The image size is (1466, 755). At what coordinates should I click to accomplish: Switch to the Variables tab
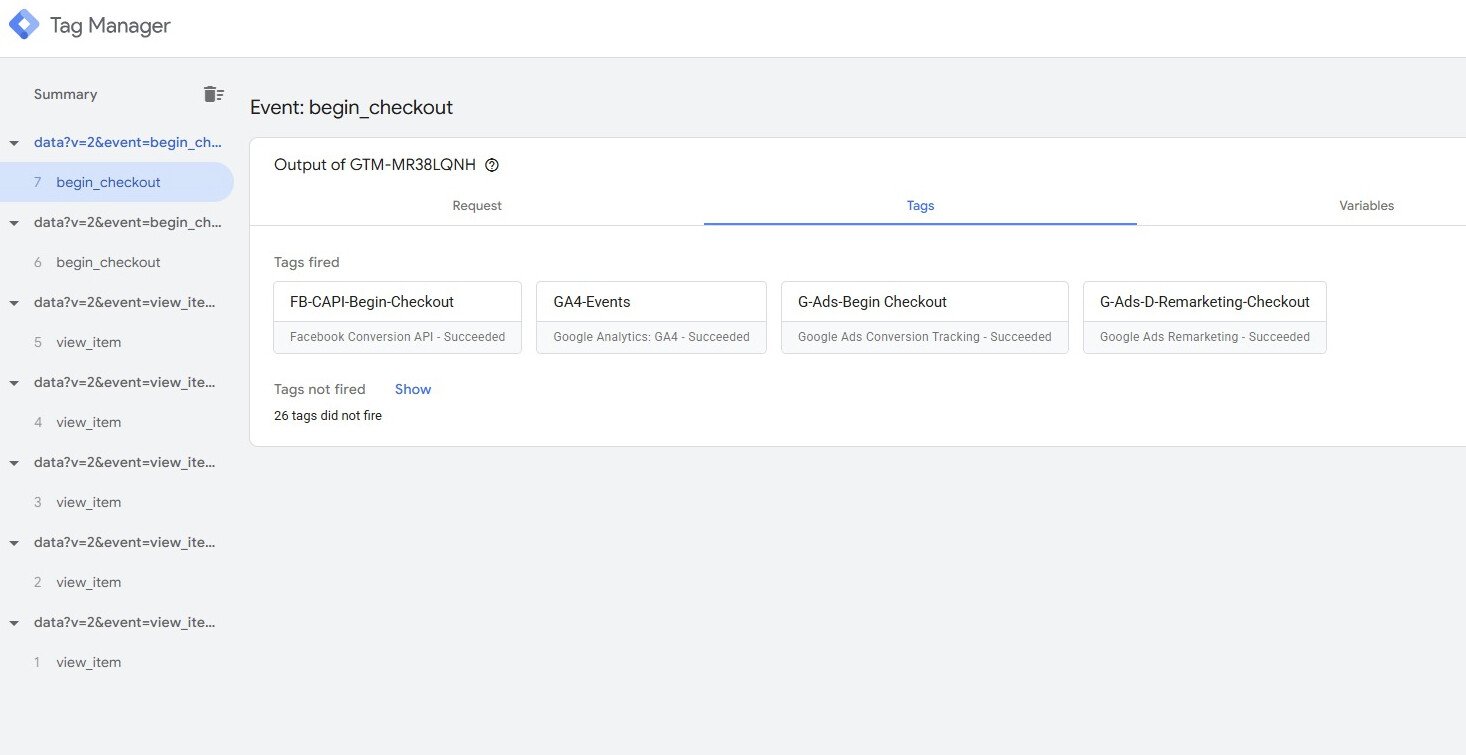point(1366,206)
